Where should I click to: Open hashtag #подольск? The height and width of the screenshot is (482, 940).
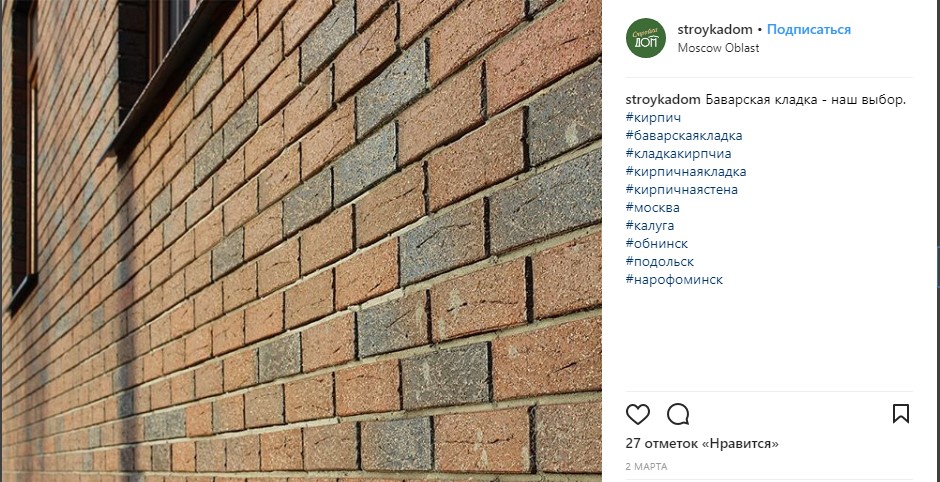660,261
